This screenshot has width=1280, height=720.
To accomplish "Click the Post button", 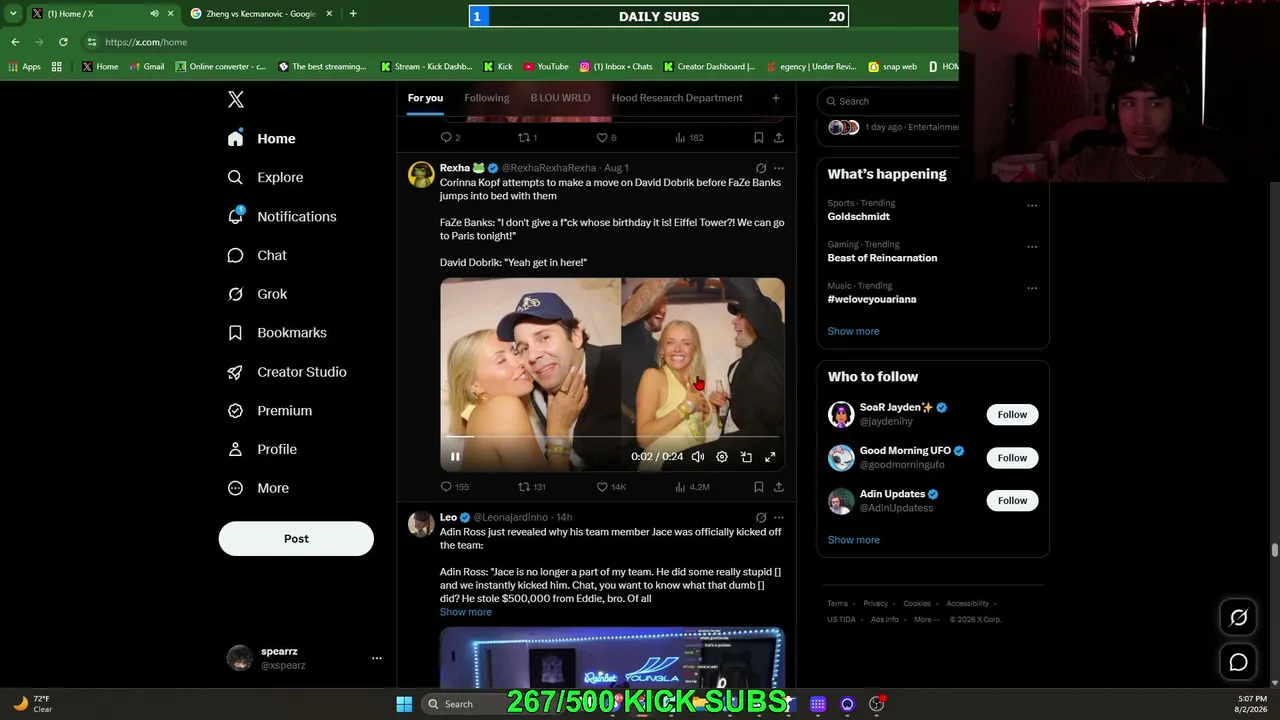I will [x=296, y=539].
